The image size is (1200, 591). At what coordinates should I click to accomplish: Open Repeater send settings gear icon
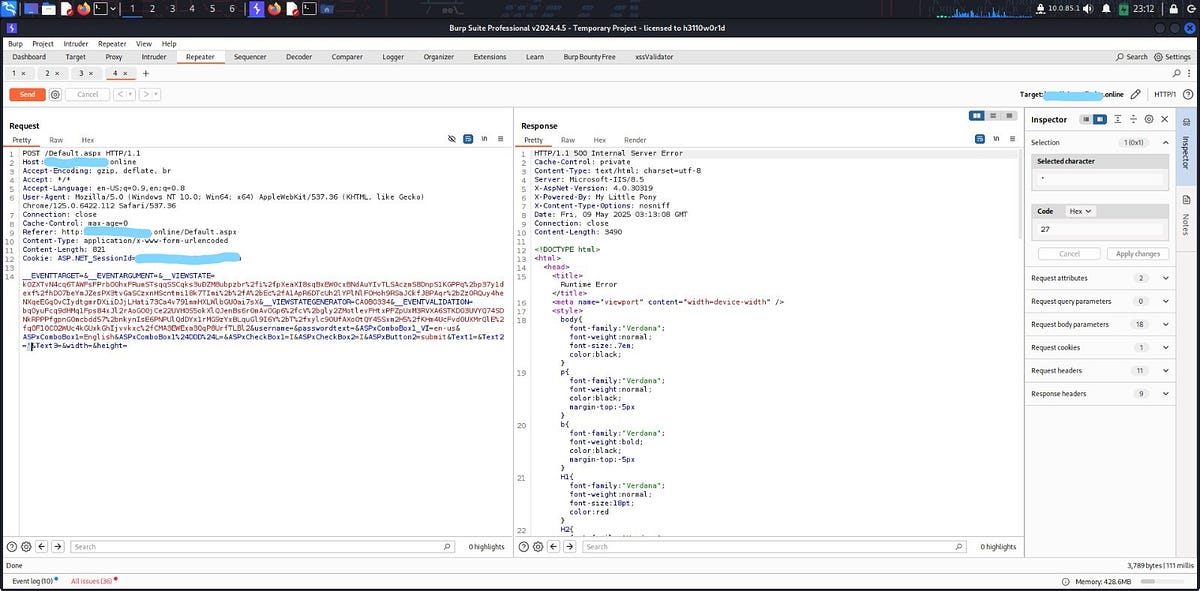tap(55, 94)
